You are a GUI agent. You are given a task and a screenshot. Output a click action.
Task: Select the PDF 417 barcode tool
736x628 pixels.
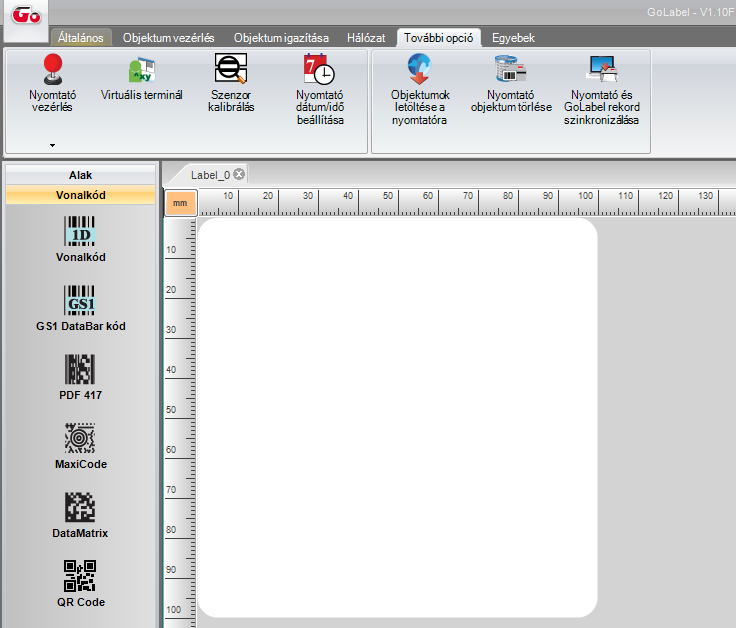pyautogui.click(x=80, y=377)
